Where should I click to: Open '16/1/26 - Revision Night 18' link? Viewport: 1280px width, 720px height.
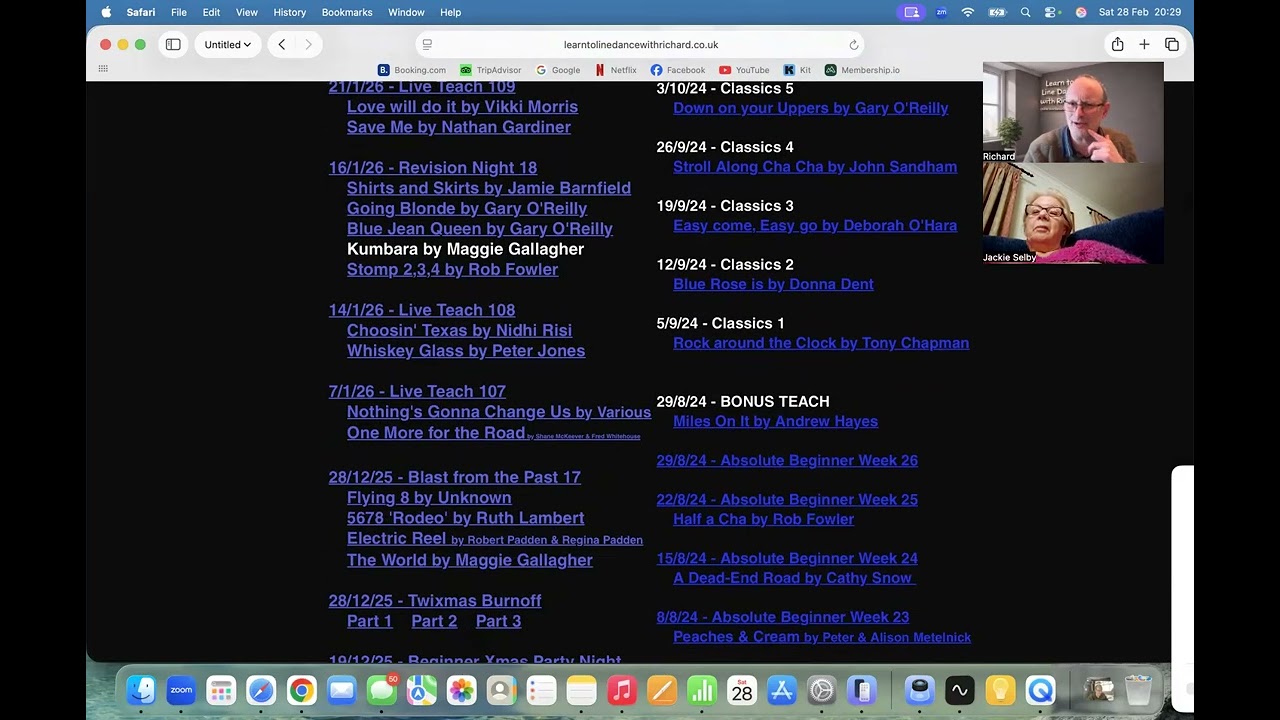[x=433, y=168]
